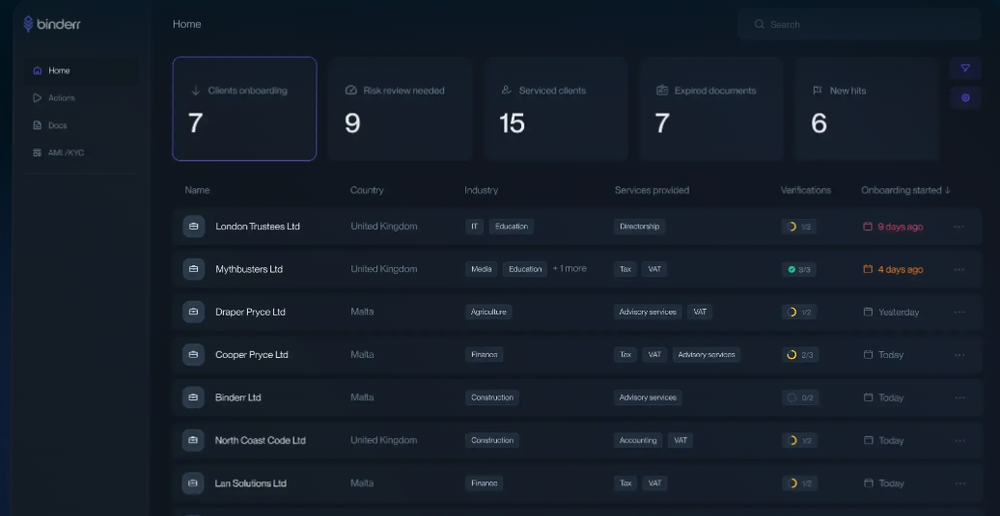Viewport: 1000px width, 516px height.
Task: Open Mythbusters Ltd client name
Action: [x=249, y=269]
